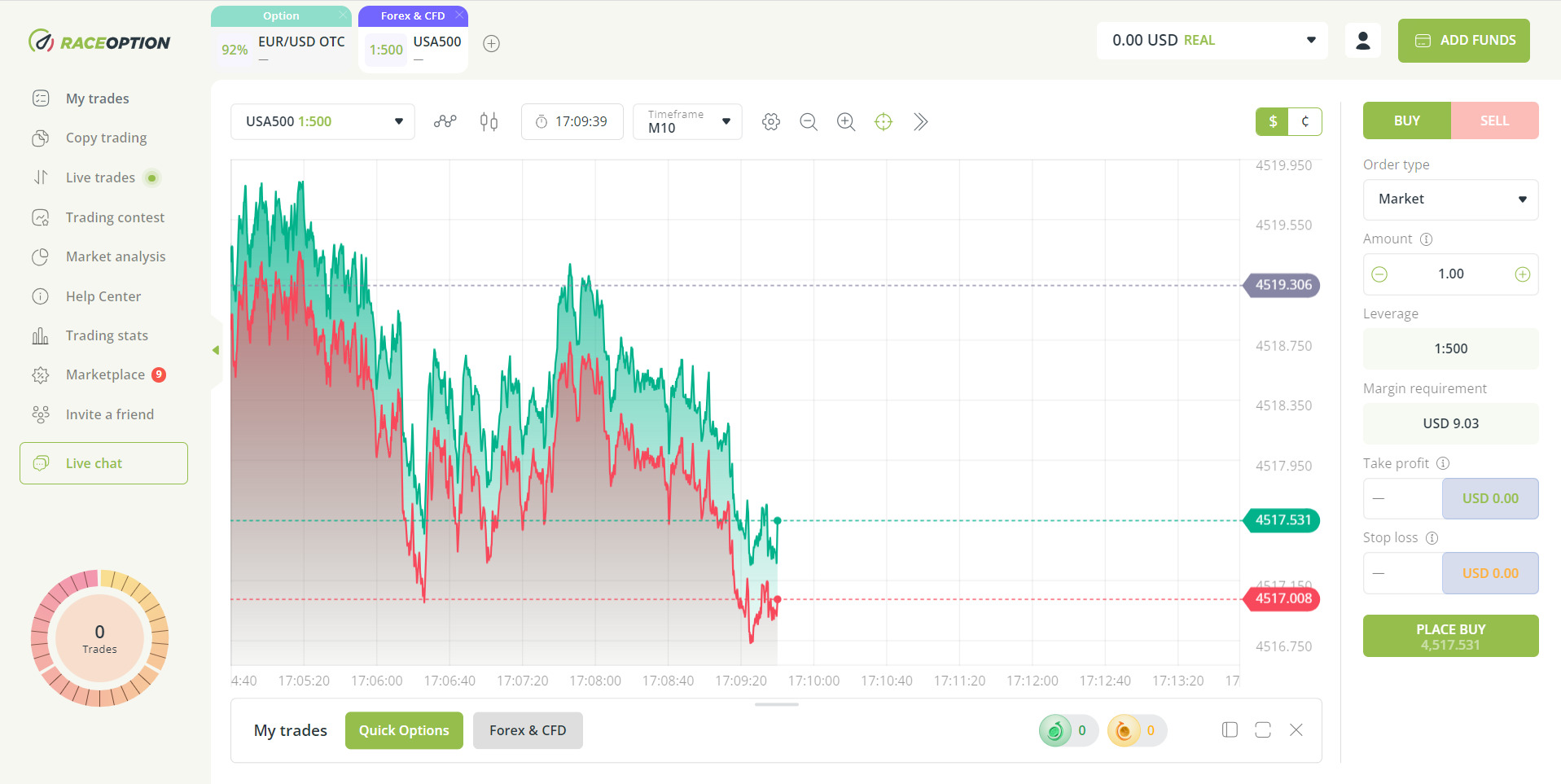Zoom out the chart
1561x784 pixels.
click(x=809, y=121)
